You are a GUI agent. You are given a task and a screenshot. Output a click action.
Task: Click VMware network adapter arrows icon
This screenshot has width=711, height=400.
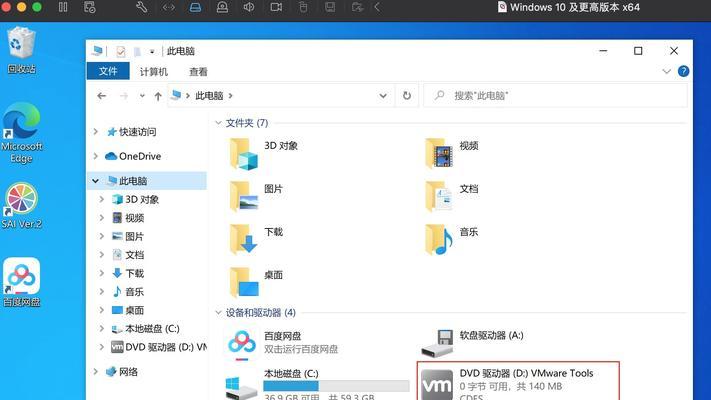tap(169, 7)
